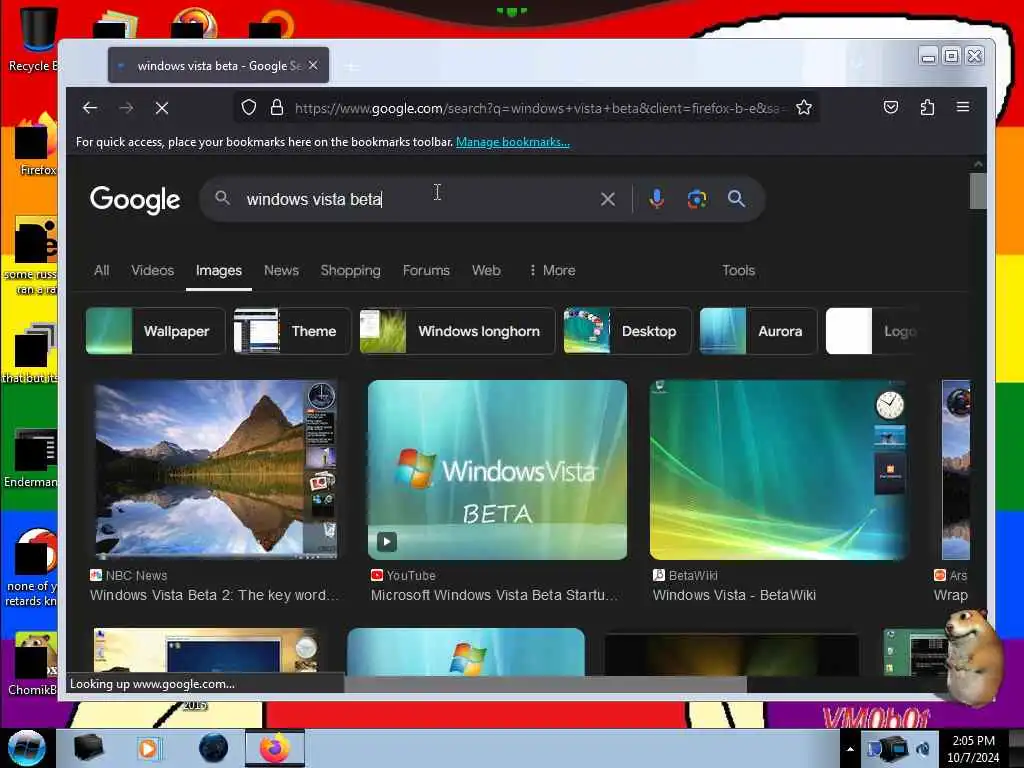Screen dimensions: 1024x768
Task: Open 'Windows Vista - BetaWiki' link
Action: (734, 595)
